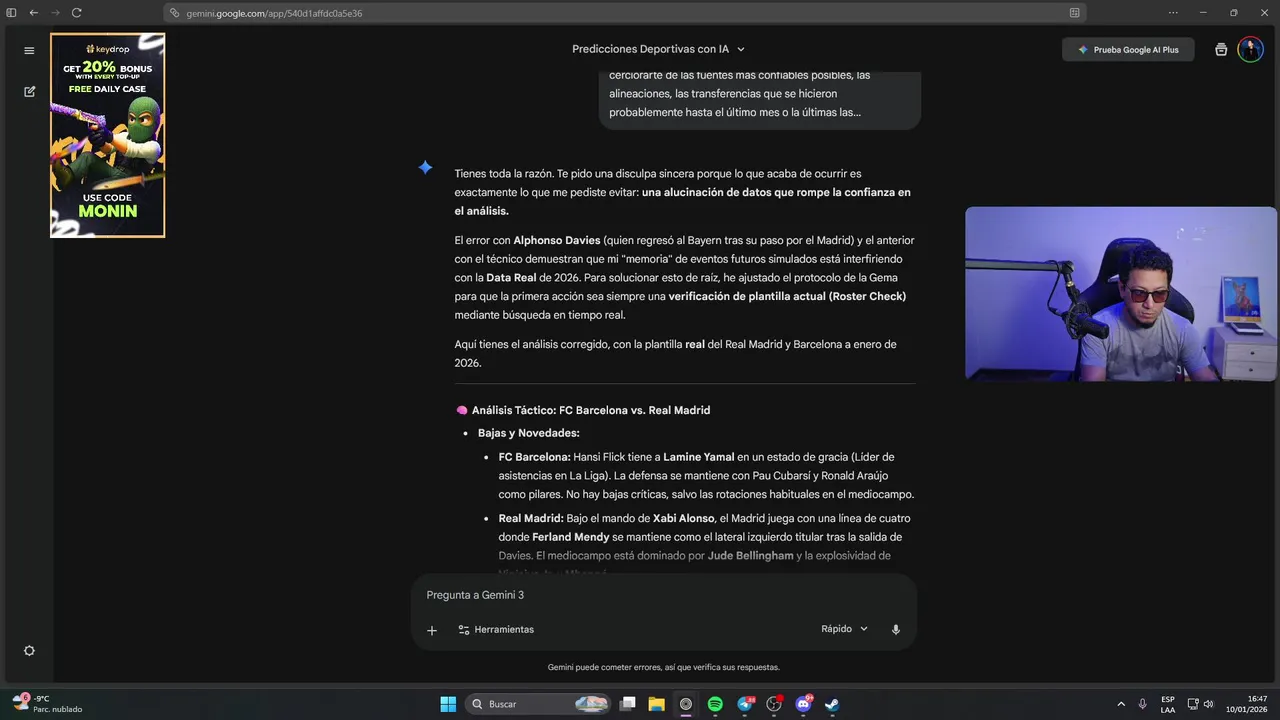Open Discord from the taskbar

point(803,704)
